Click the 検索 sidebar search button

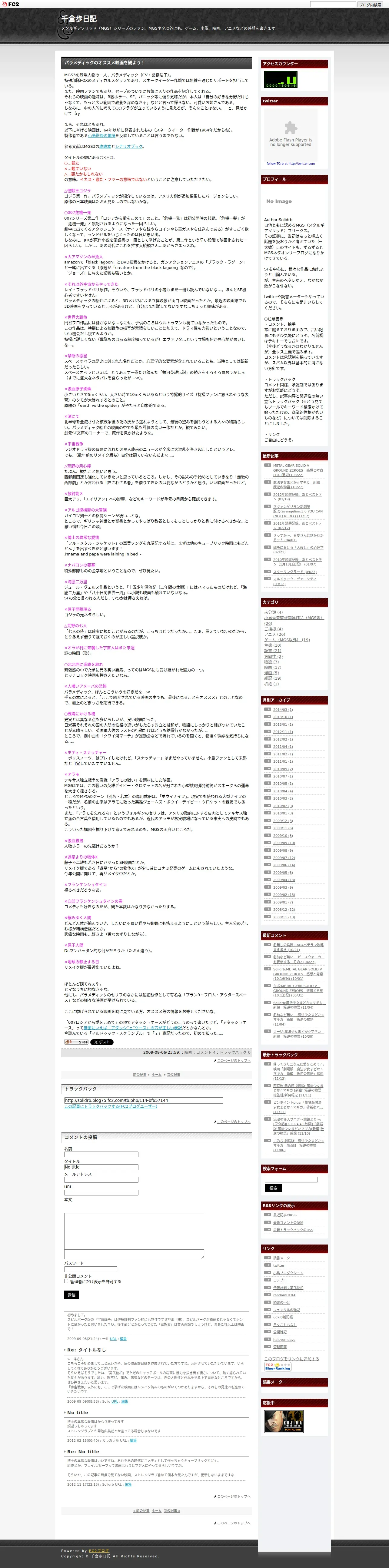tap(273, 1188)
